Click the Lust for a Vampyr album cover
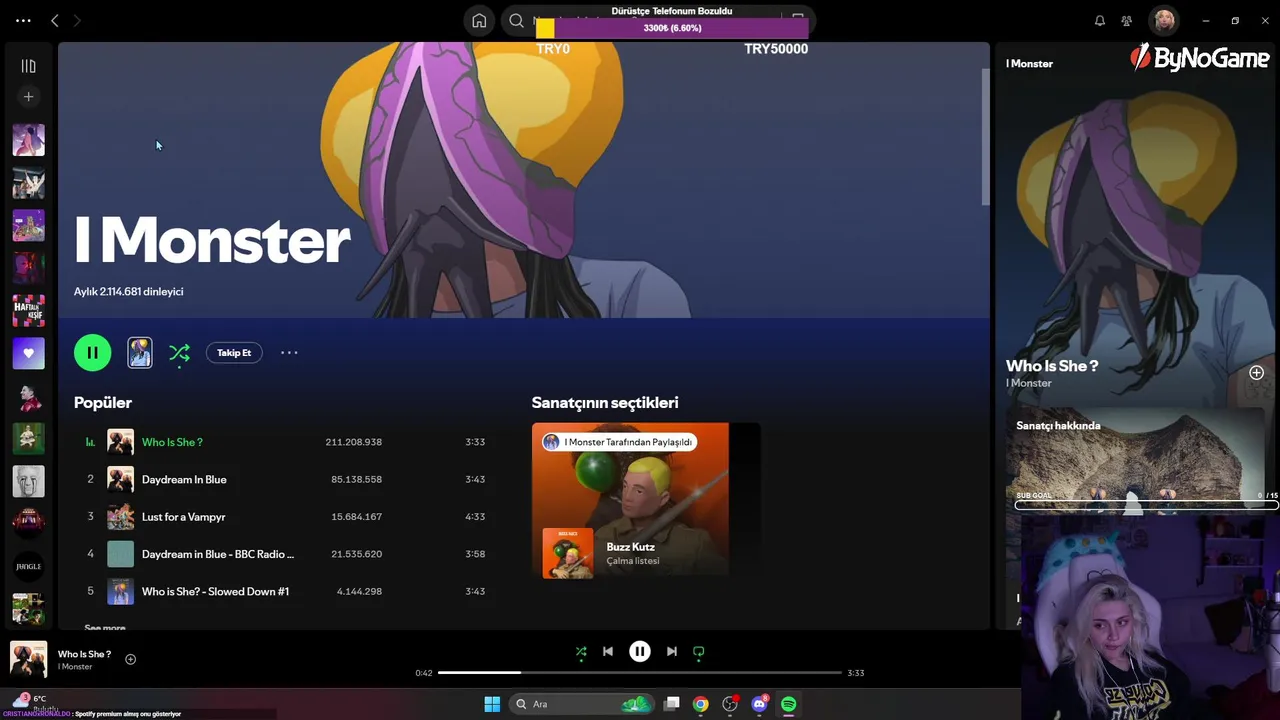 (120, 517)
